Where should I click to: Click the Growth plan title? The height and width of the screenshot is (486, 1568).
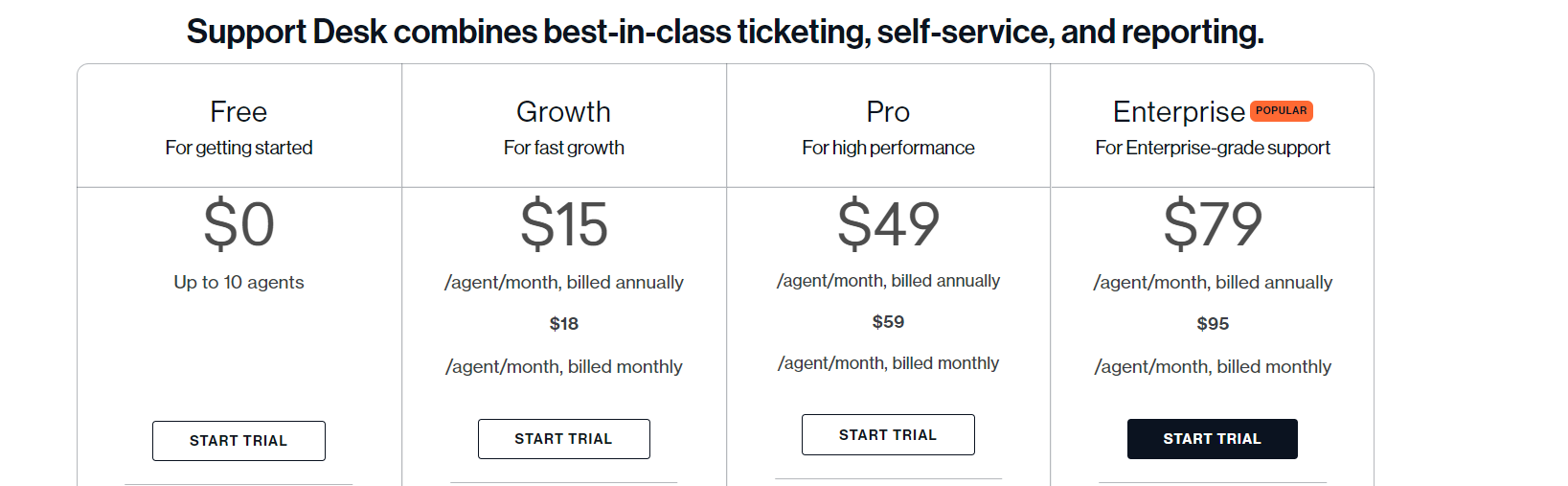[563, 112]
